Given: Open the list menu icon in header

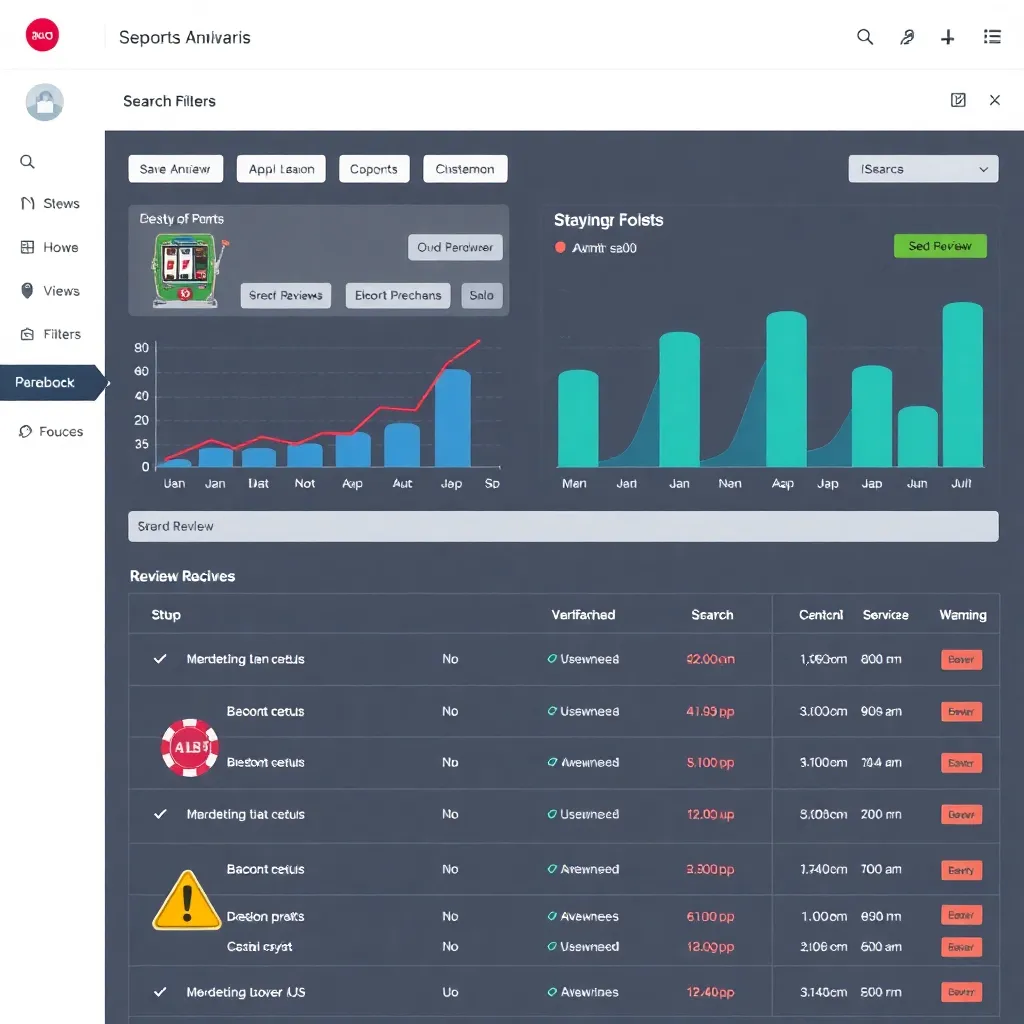Looking at the screenshot, I should click(992, 37).
